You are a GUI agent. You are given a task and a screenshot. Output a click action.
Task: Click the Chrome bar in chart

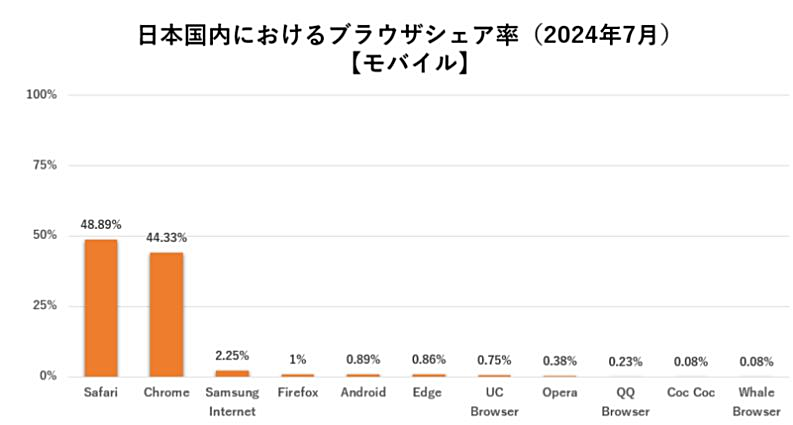tap(166, 314)
